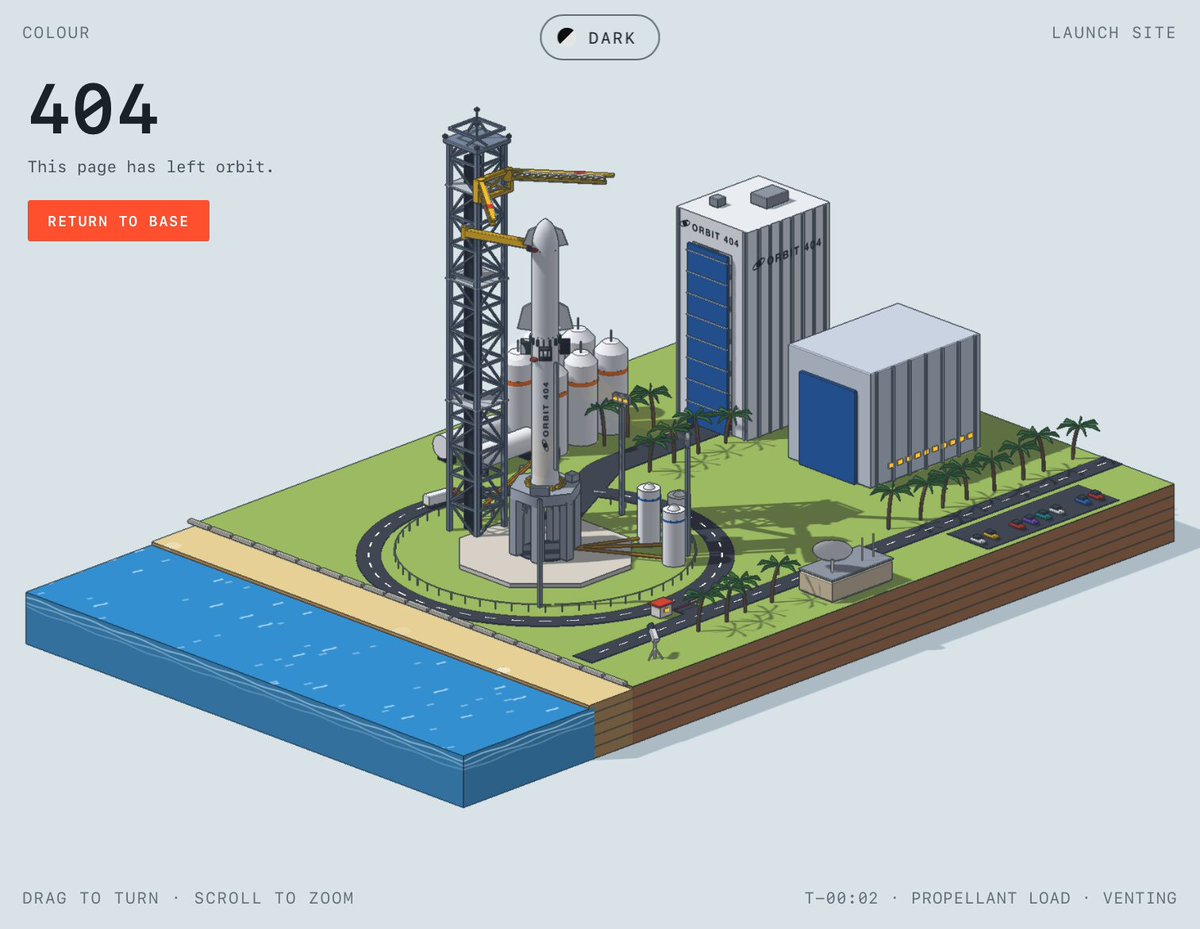Viewport: 1200px width, 929px height.
Task: Click the 'DRAG TO TURN · SCROLL TO ZOOM' hint
Action: 188,898
